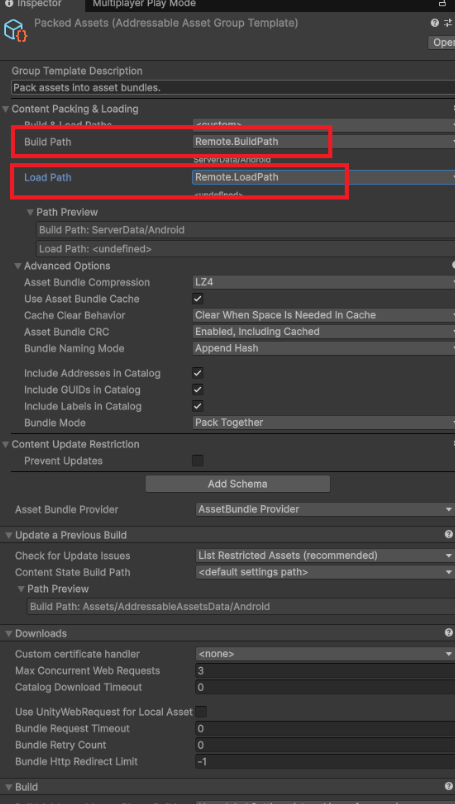Open the help icon in the Inspector header
Screen dimensions: 455x804
[x=435, y=23]
